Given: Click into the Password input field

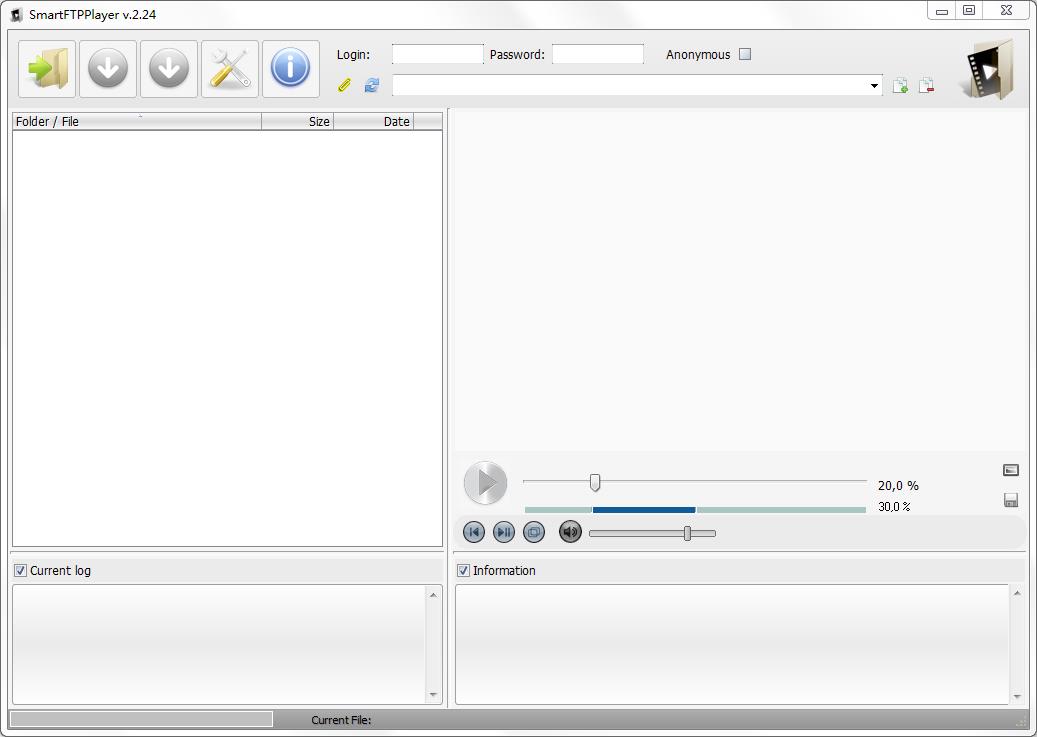Looking at the screenshot, I should point(597,55).
